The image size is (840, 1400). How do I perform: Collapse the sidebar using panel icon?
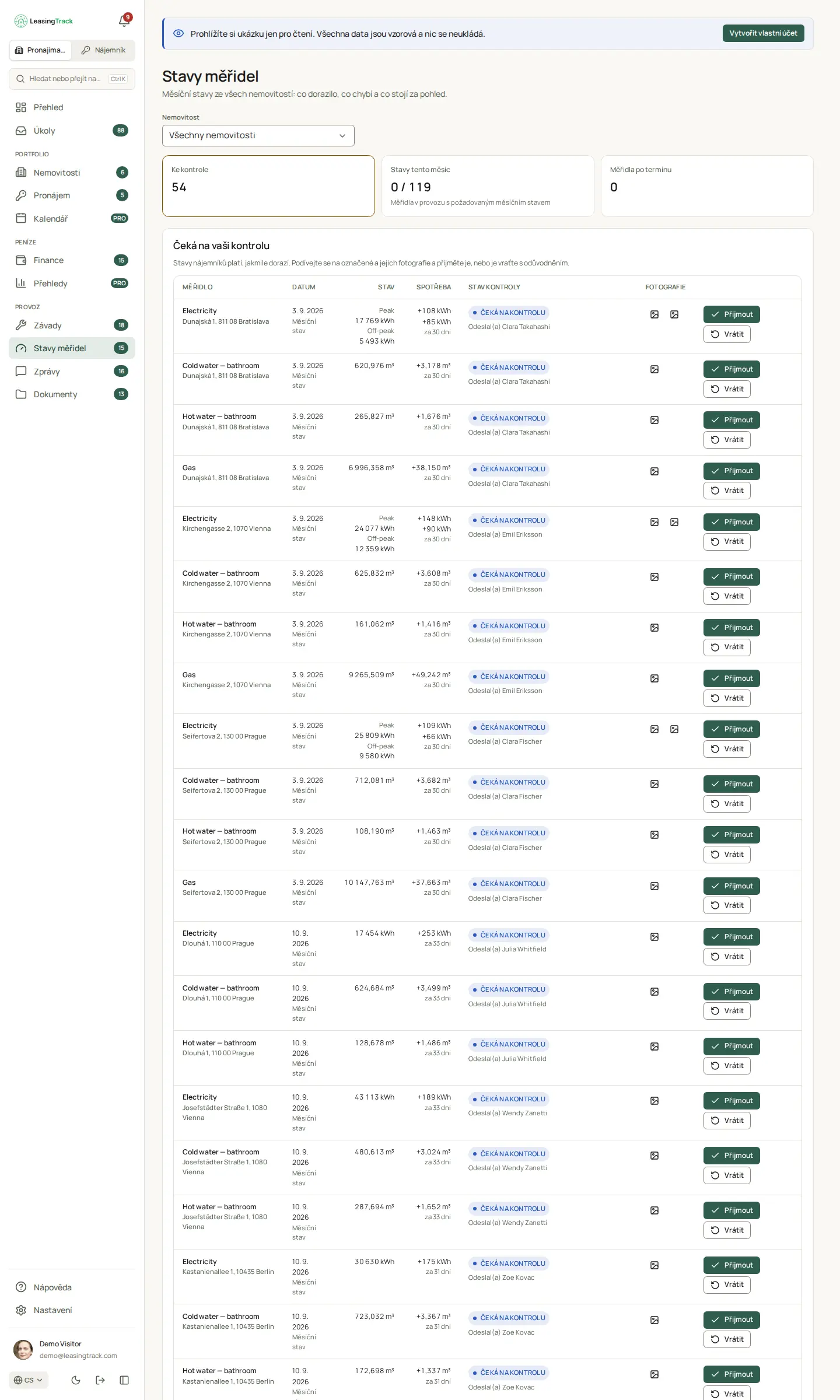pos(124,1380)
